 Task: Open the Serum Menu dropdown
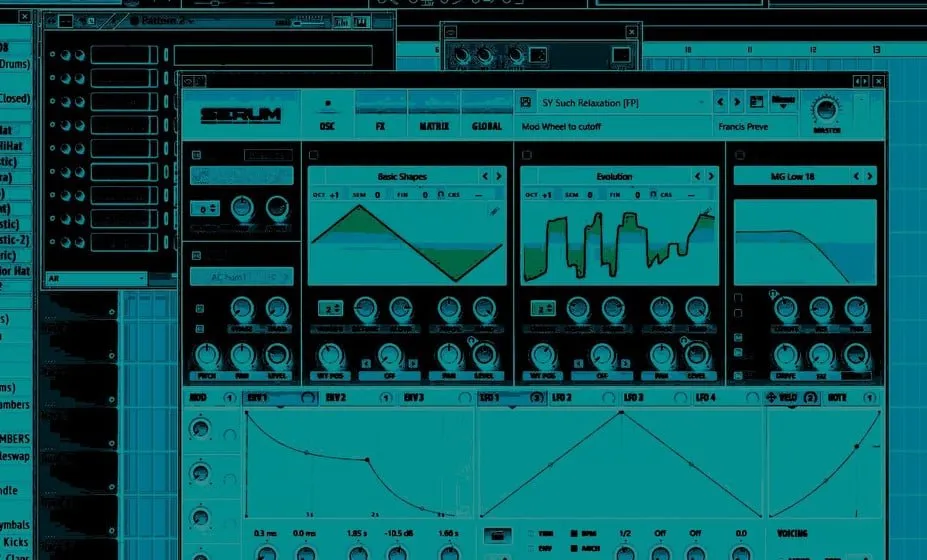[783, 102]
